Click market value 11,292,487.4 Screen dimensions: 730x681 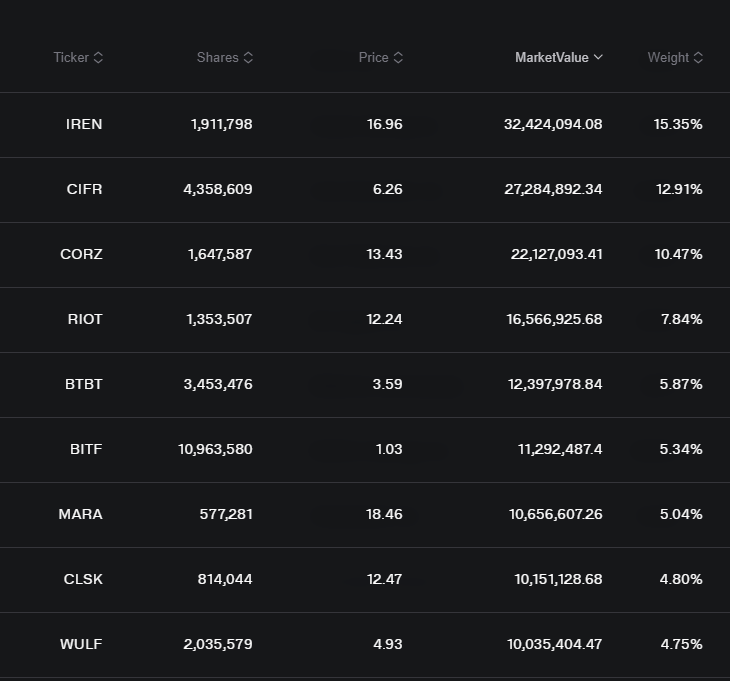560,449
